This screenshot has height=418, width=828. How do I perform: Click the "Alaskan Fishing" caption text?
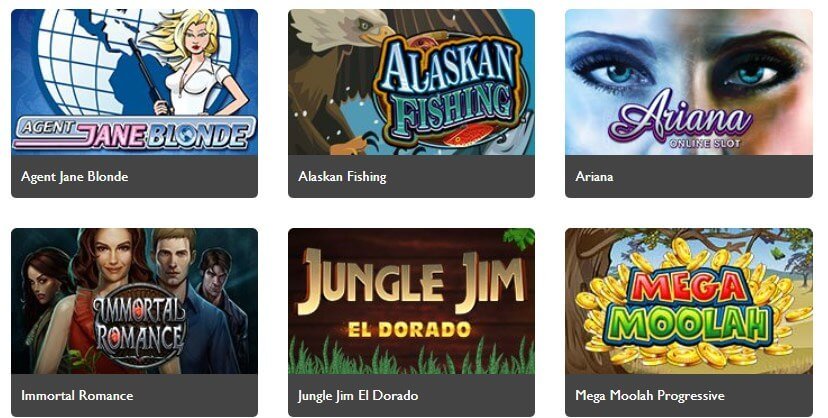[x=342, y=177]
